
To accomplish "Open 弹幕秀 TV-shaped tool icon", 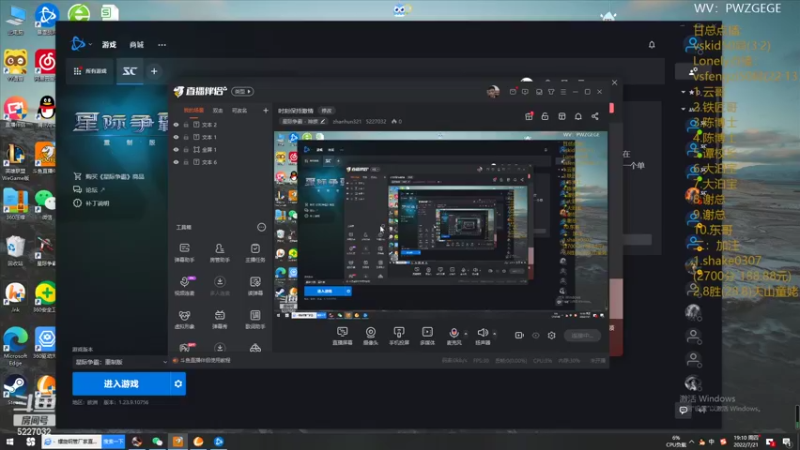I will 219,319.
